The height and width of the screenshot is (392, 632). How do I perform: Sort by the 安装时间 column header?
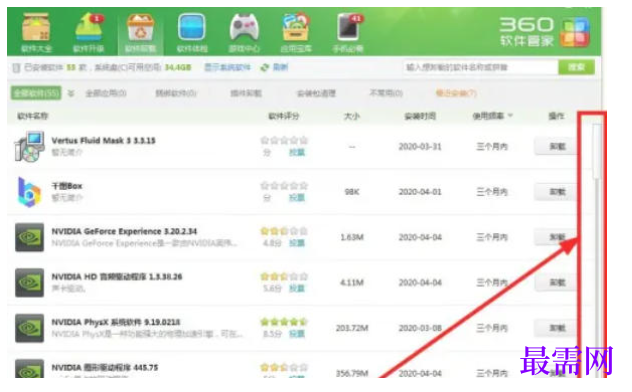pos(420,116)
